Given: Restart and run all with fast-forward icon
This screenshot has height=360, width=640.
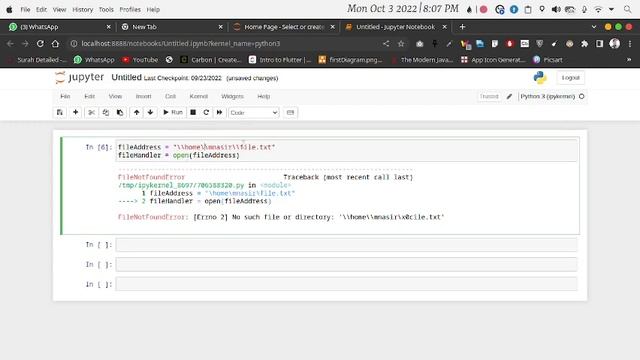Looking at the screenshot, I should [219, 112].
